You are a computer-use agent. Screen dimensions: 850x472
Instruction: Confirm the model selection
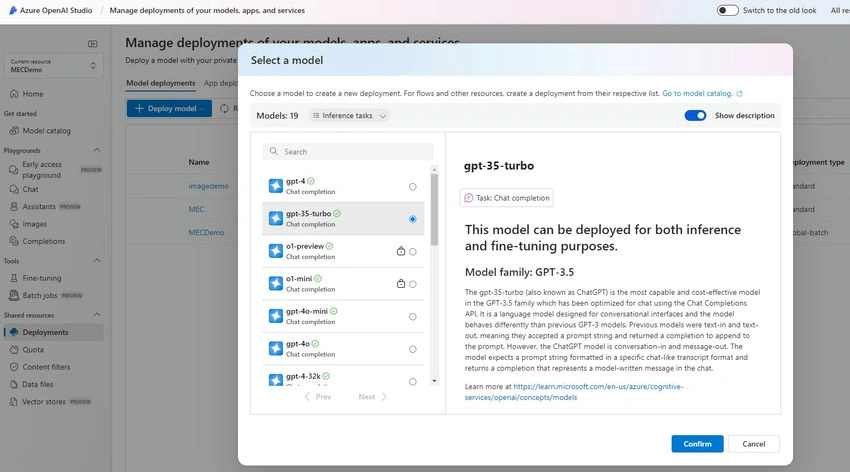tap(697, 444)
